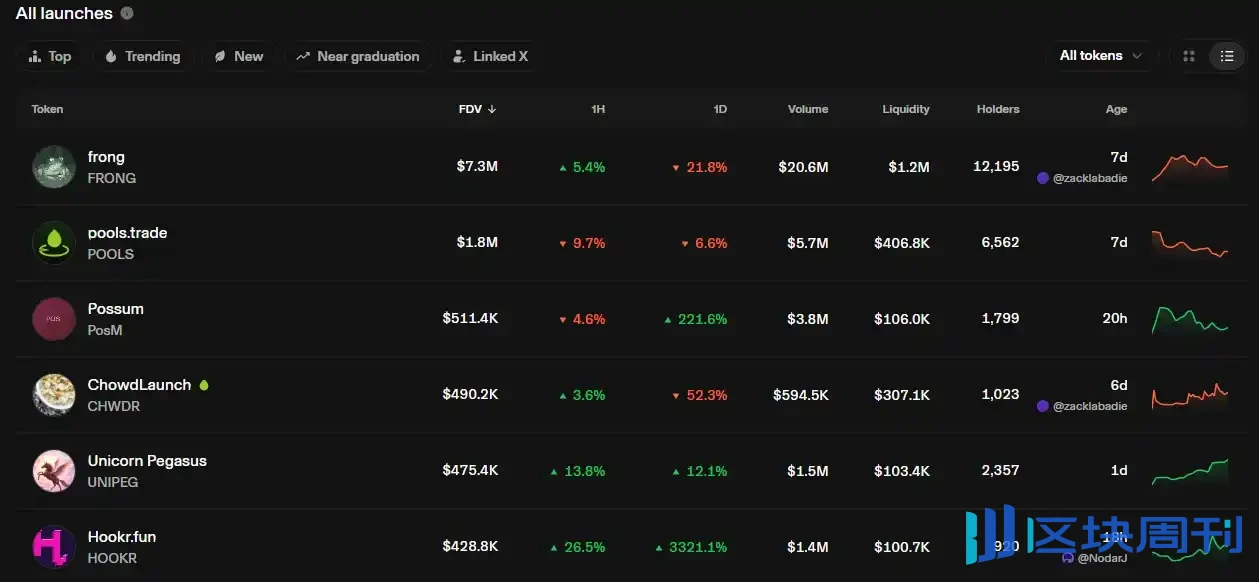Sort by 1H column header
Viewport: 1259px width, 582px height.
coord(598,109)
